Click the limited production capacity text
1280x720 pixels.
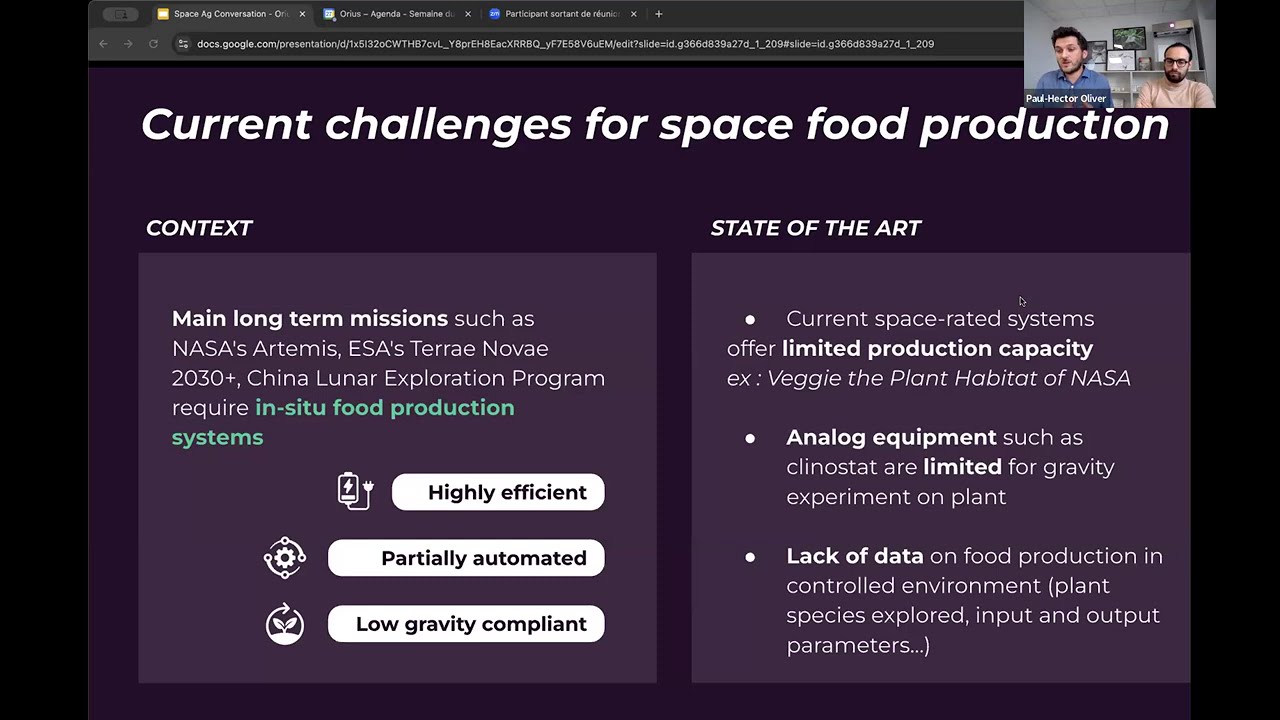937,349
